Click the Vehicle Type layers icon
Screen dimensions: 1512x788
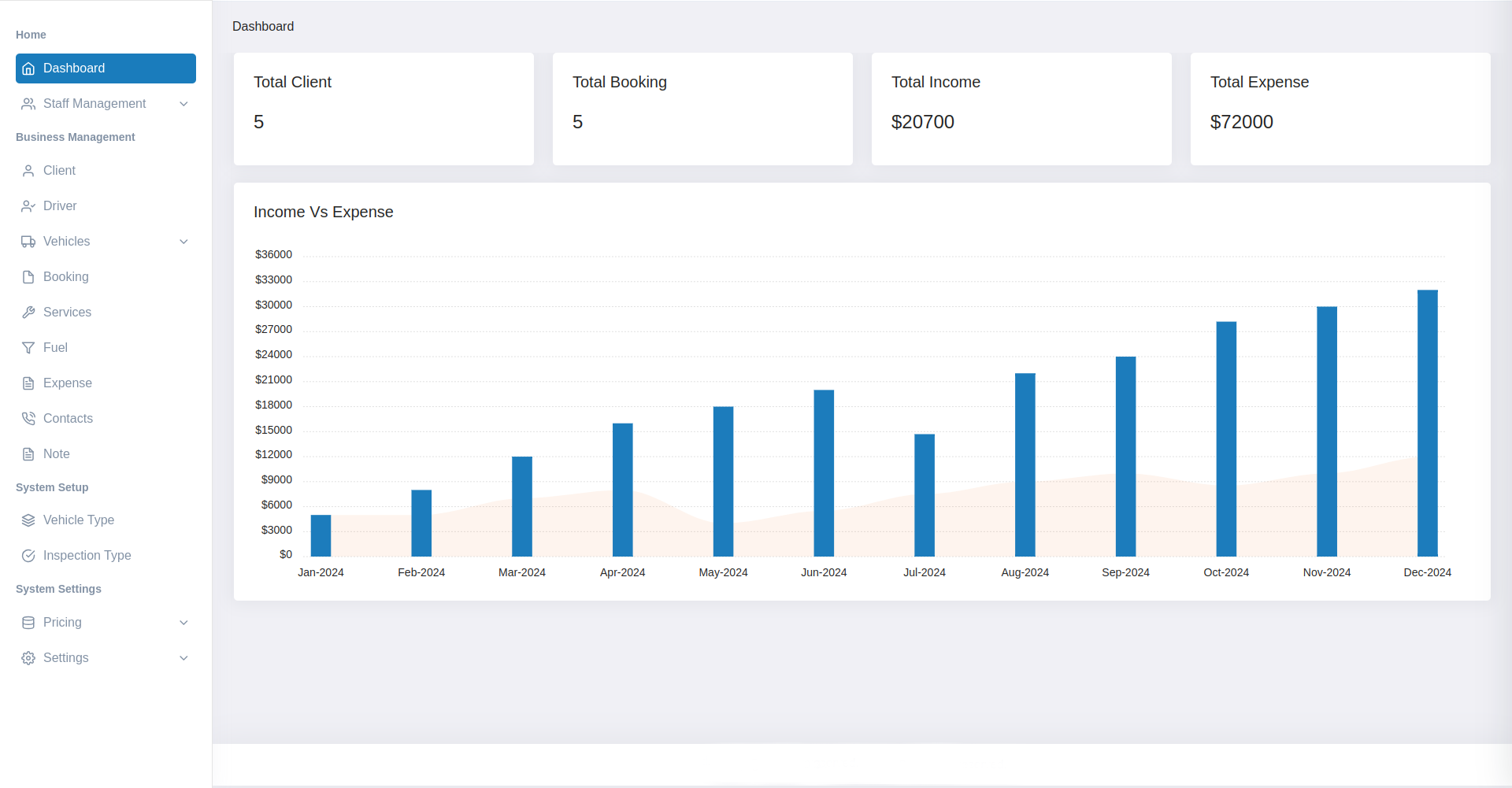click(28, 520)
